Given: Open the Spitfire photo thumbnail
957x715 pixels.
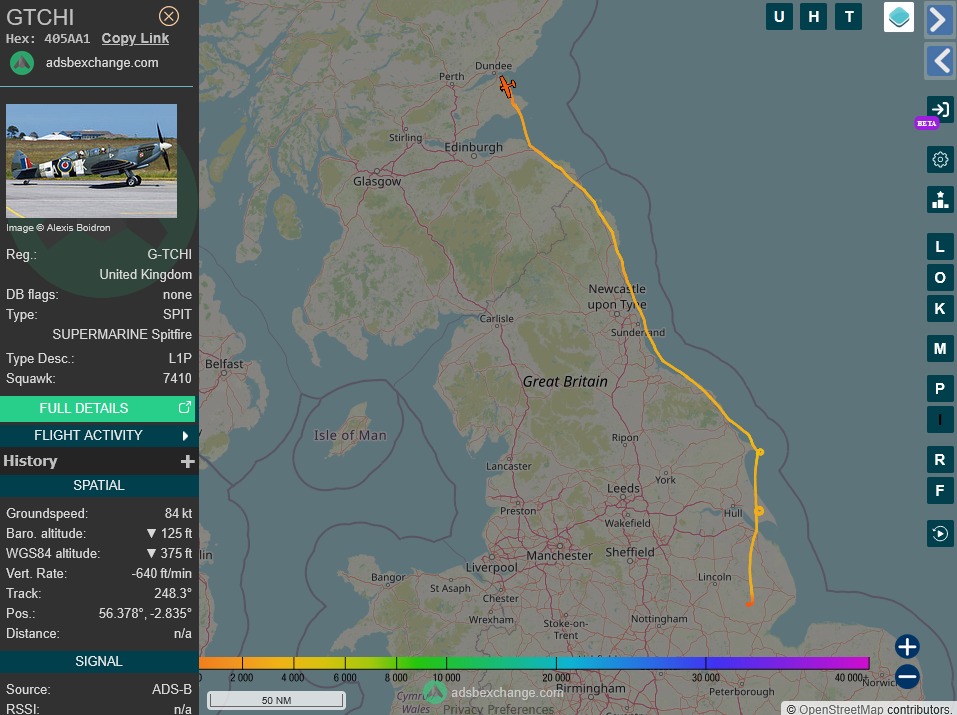Looking at the screenshot, I should pyautogui.click(x=92, y=161).
